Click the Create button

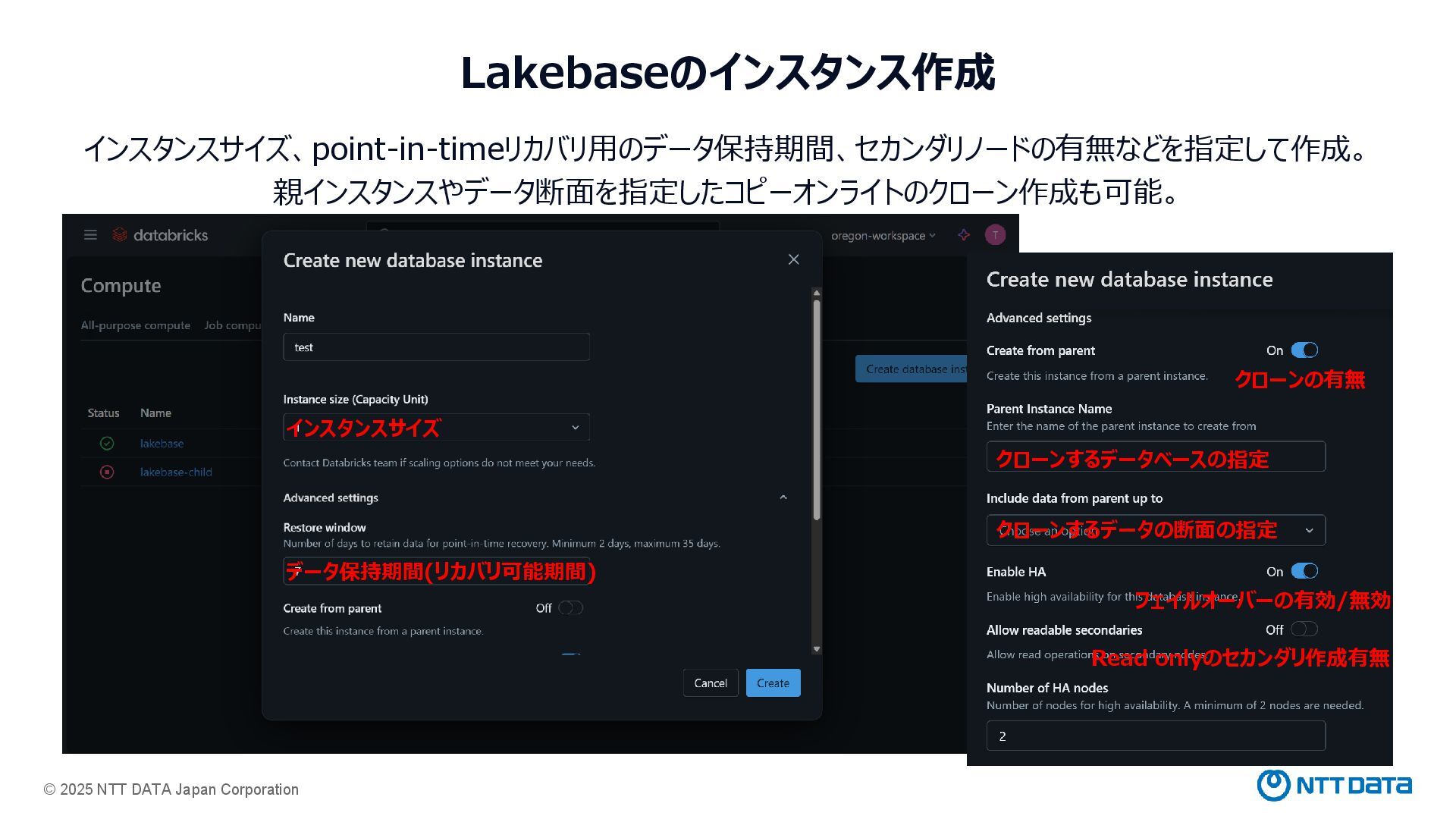click(x=773, y=683)
